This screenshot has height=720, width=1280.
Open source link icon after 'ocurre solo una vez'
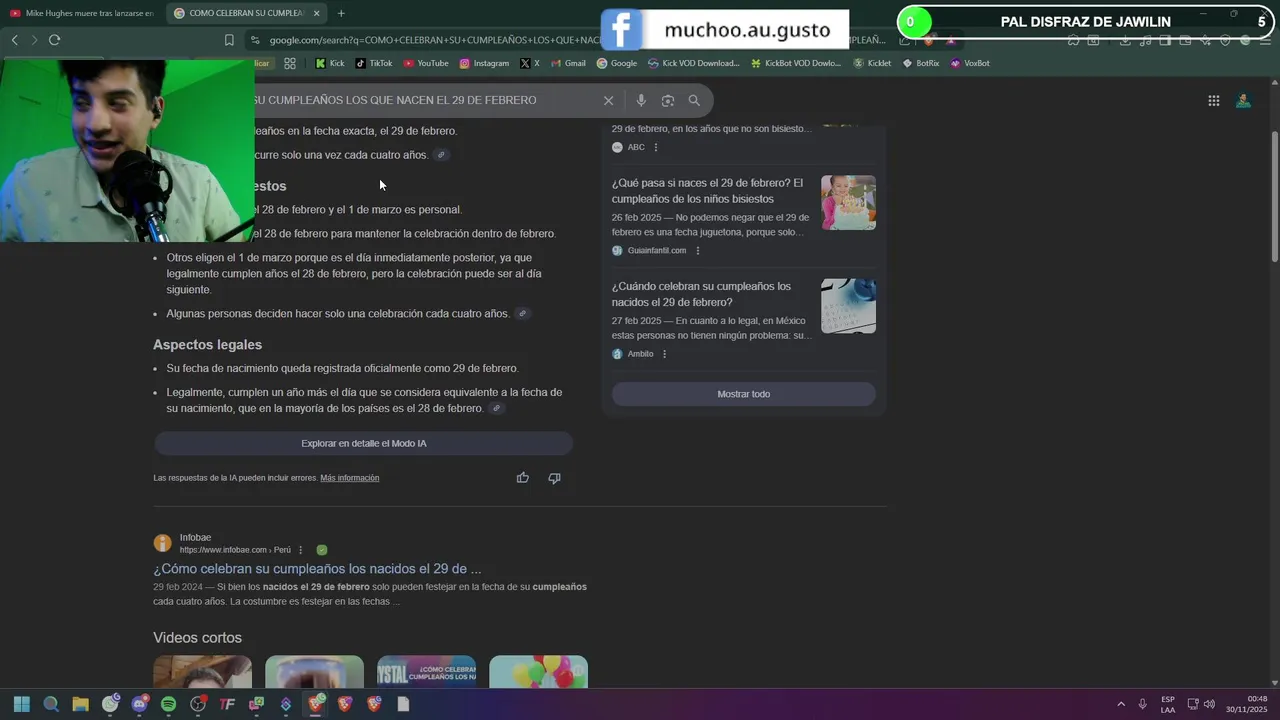(x=441, y=155)
